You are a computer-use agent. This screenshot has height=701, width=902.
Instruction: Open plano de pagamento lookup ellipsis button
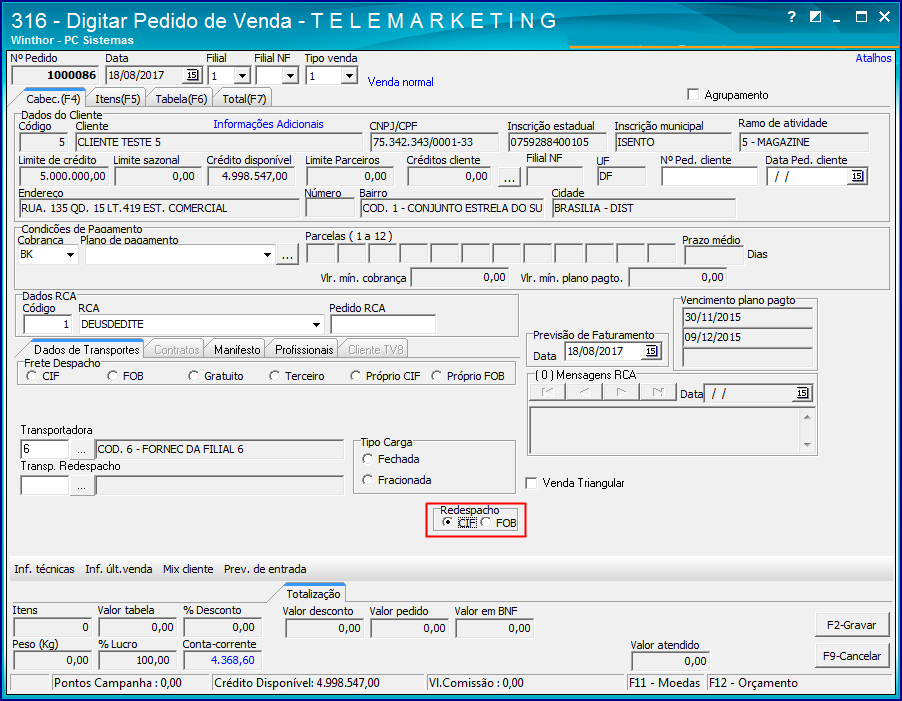coord(288,254)
